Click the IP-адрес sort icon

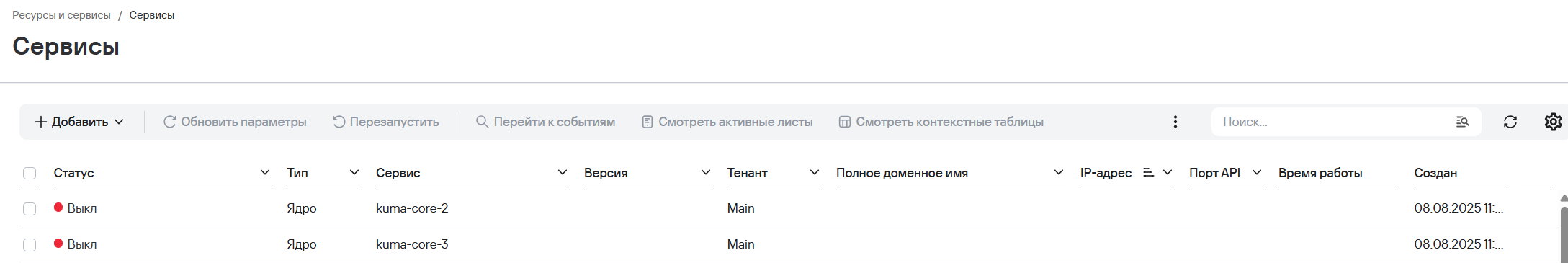(1148, 173)
